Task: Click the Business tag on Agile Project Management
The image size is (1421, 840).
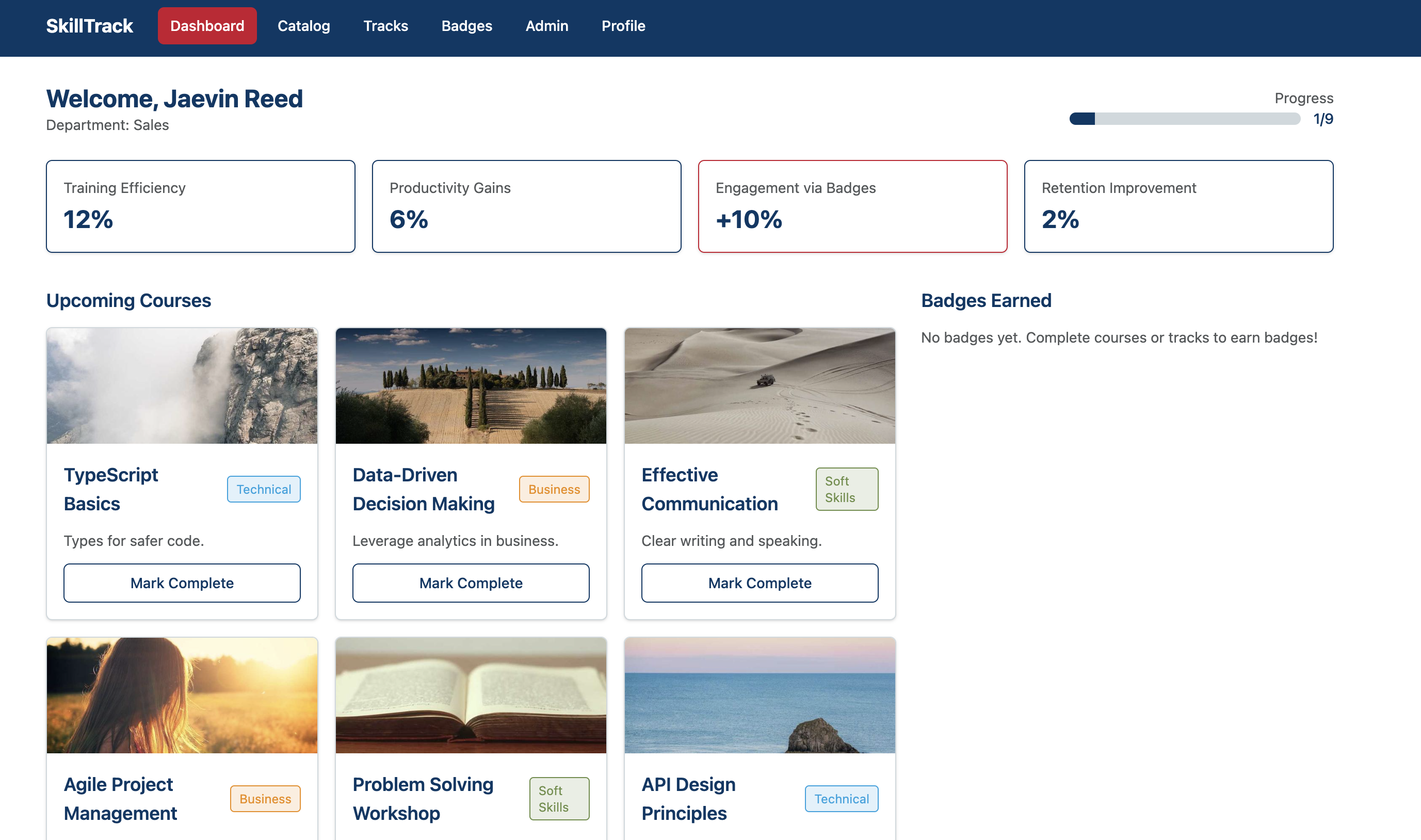Action: coord(265,799)
